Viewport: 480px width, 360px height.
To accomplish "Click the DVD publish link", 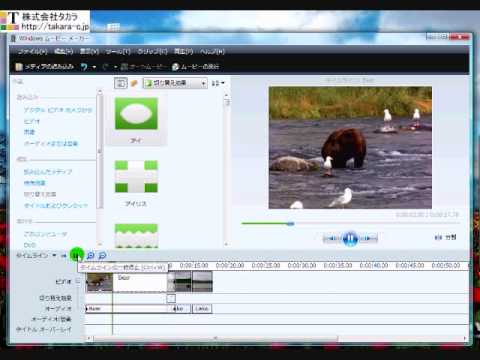I will [x=29, y=245].
